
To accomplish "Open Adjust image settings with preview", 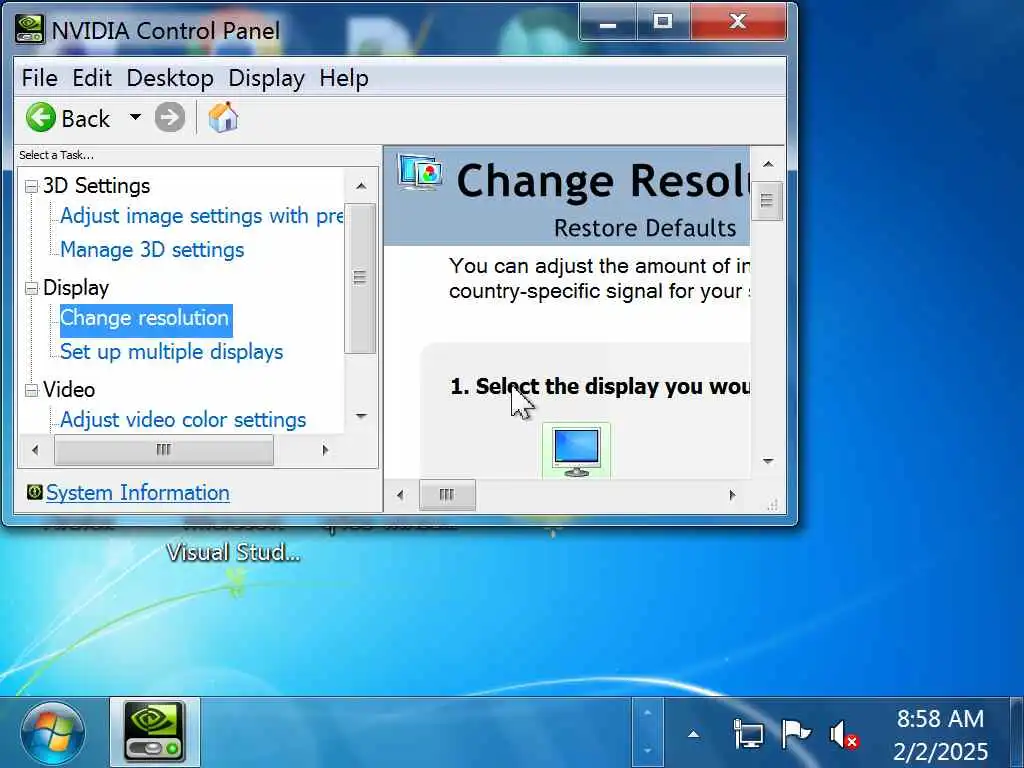I will pyautogui.click(x=201, y=216).
